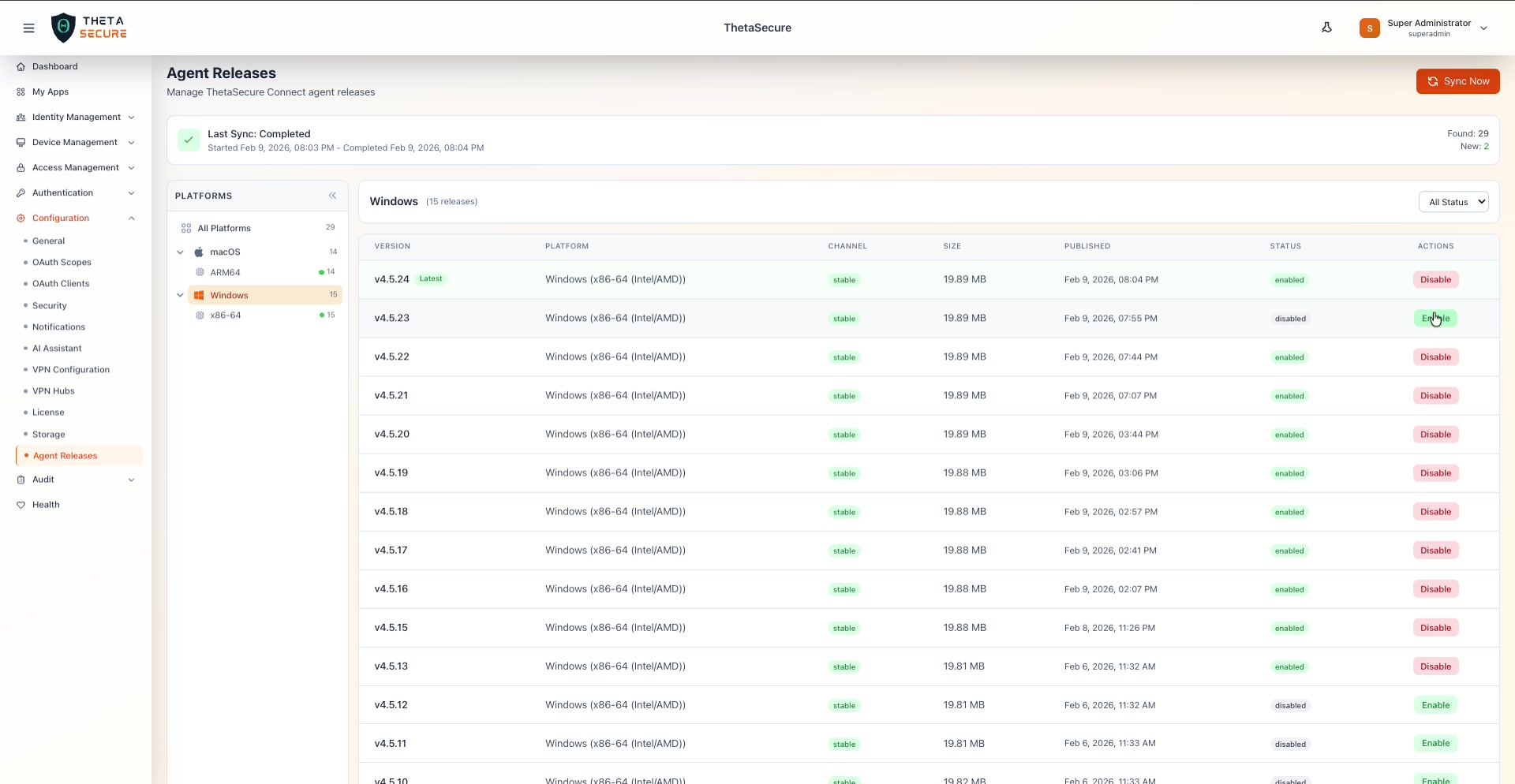Image resolution: width=1515 pixels, height=784 pixels.
Task: Select x86-64 under Windows platforms
Action: point(225,315)
